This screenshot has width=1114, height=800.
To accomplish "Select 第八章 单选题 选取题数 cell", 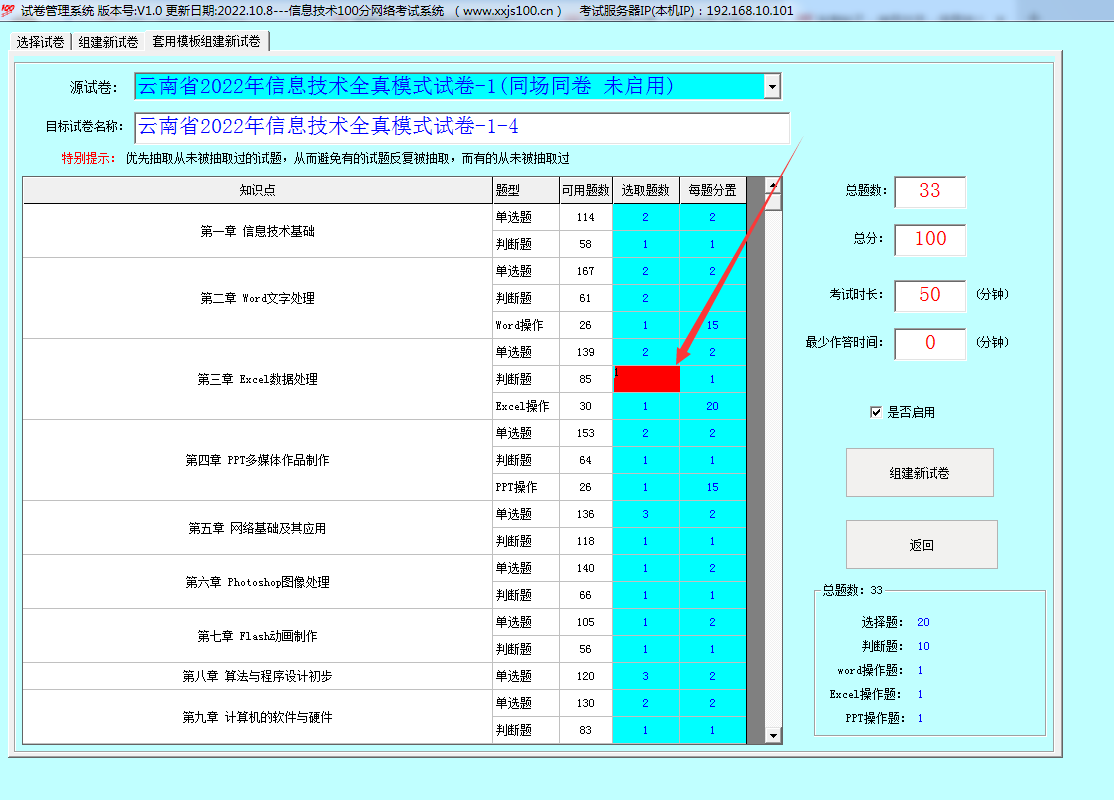I will click(x=646, y=676).
